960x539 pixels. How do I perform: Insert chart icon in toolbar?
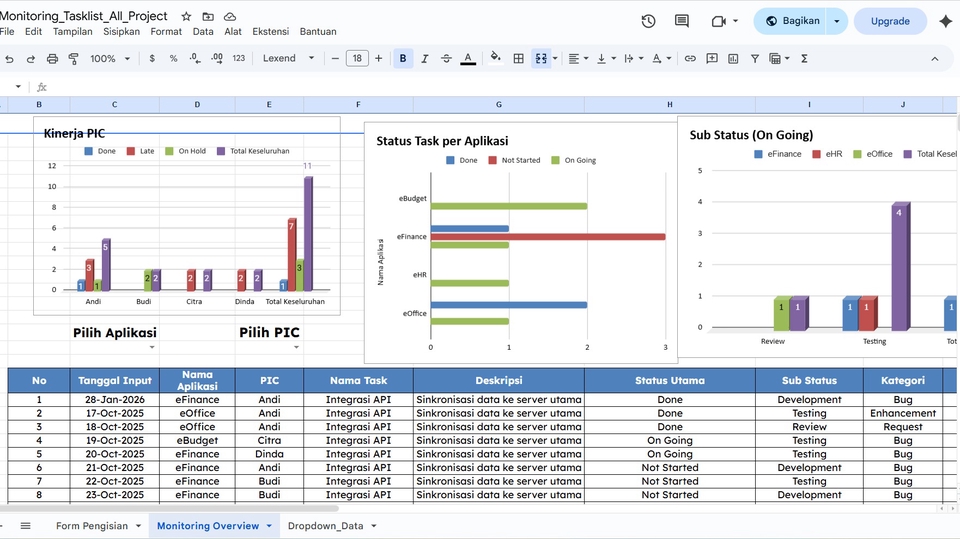coord(733,58)
